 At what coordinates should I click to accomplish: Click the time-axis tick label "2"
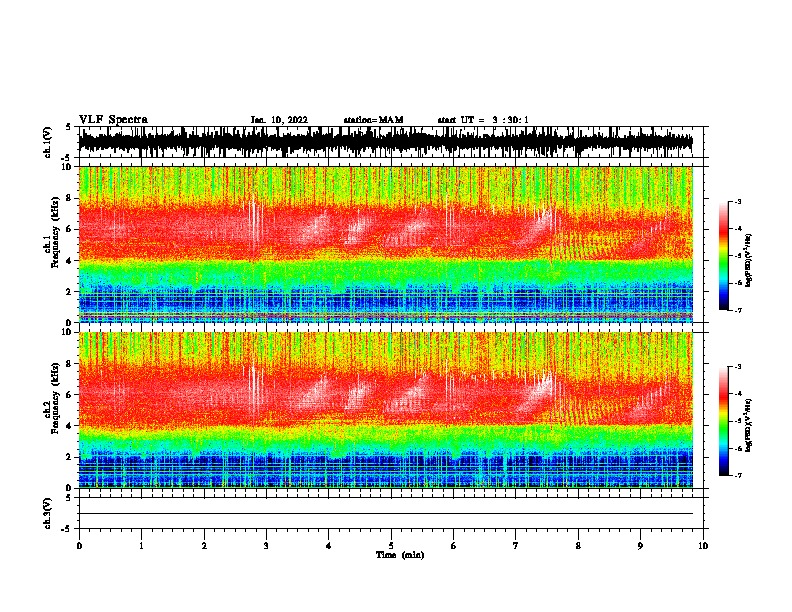coord(204,546)
